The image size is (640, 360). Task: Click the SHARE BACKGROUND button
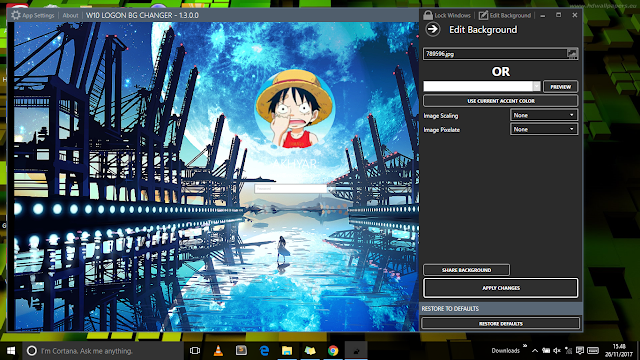pyautogui.click(x=466, y=270)
